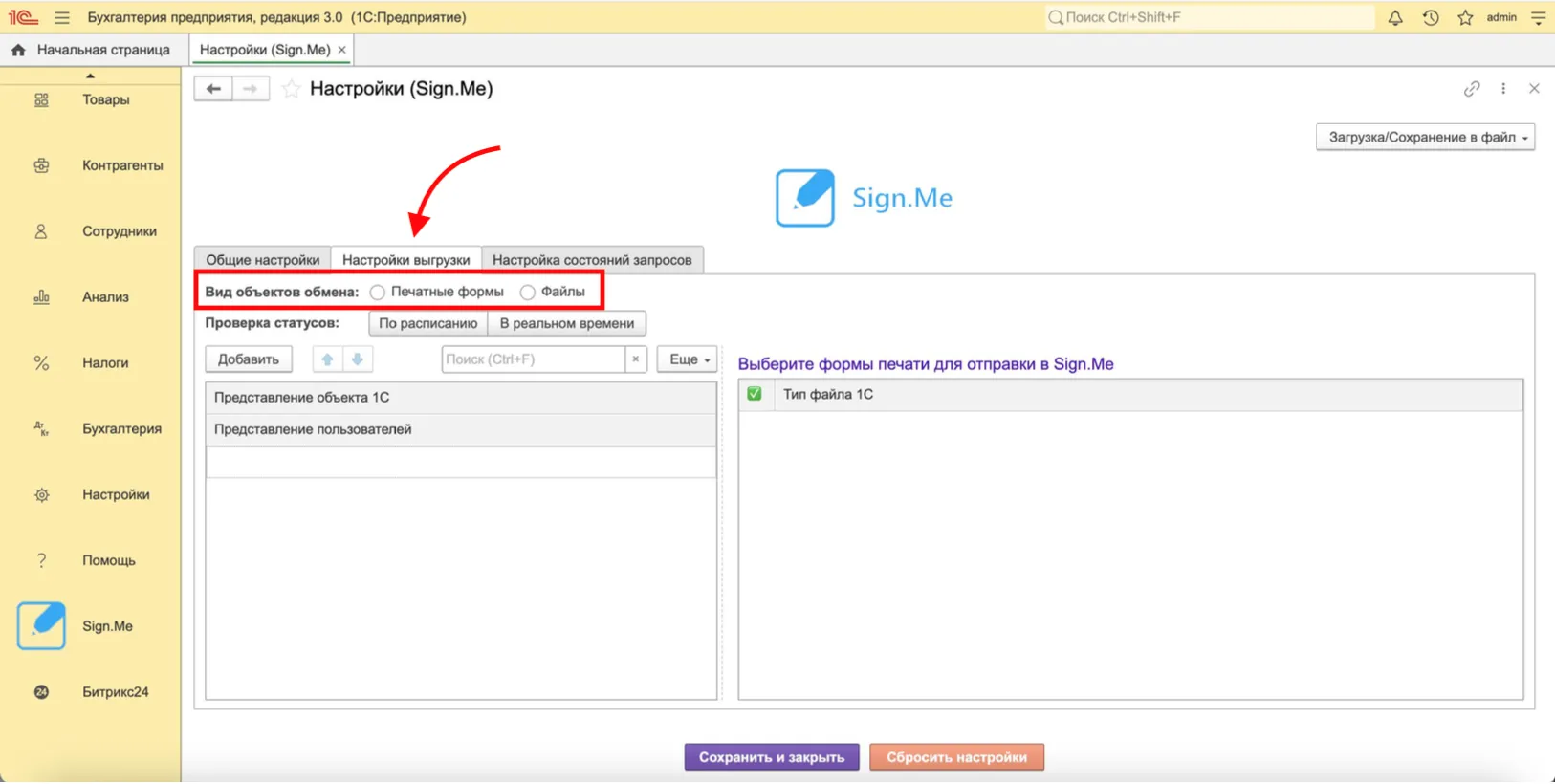Click the empty first row in list
The width and height of the screenshot is (1555, 784).
[x=461, y=462]
